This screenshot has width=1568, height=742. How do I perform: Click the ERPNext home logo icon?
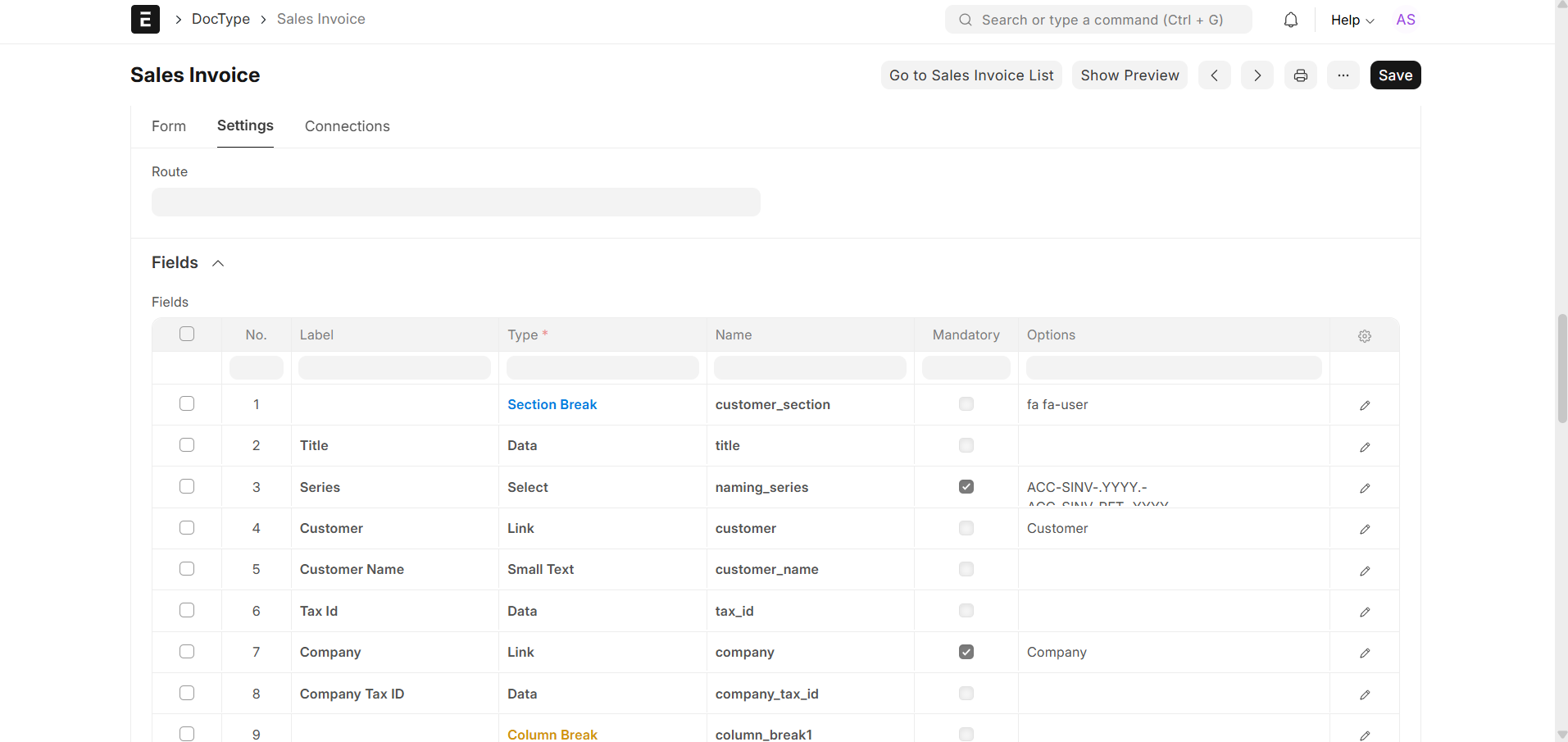pyautogui.click(x=145, y=19)
